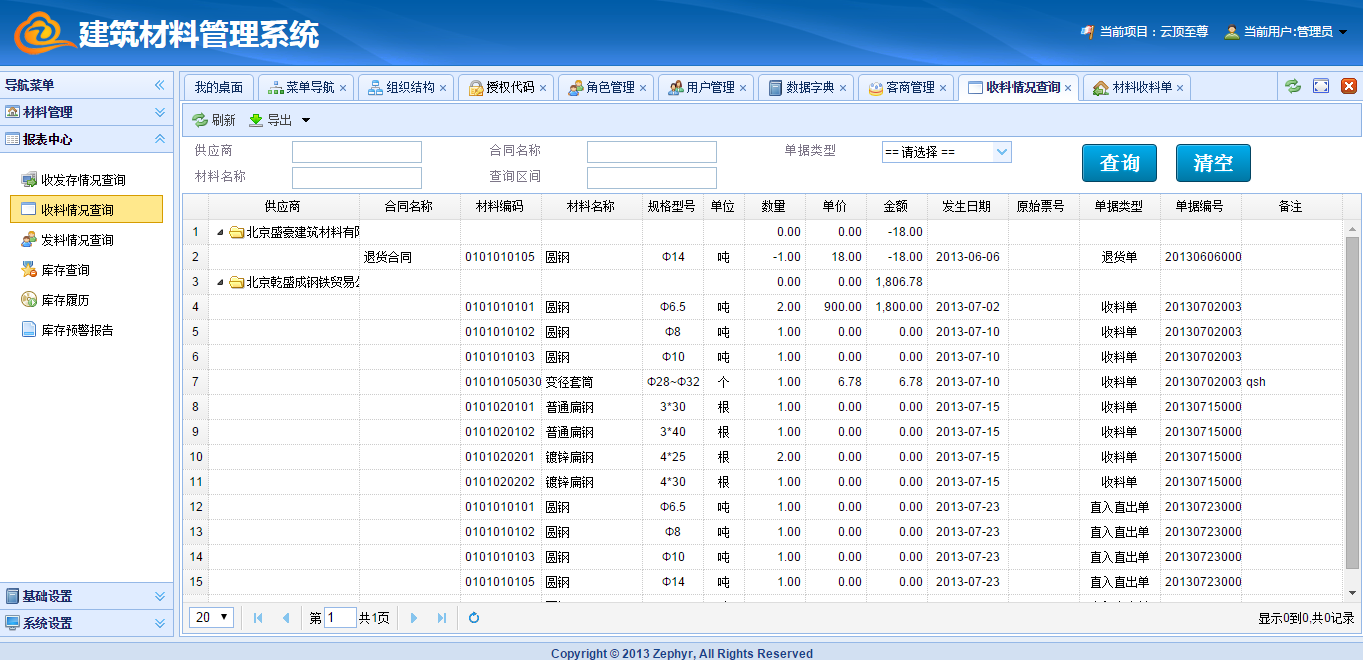This screenshot has width=1363, height=660.
Task: Click the 材料名称 filter input field
Action: pos(357,178)
